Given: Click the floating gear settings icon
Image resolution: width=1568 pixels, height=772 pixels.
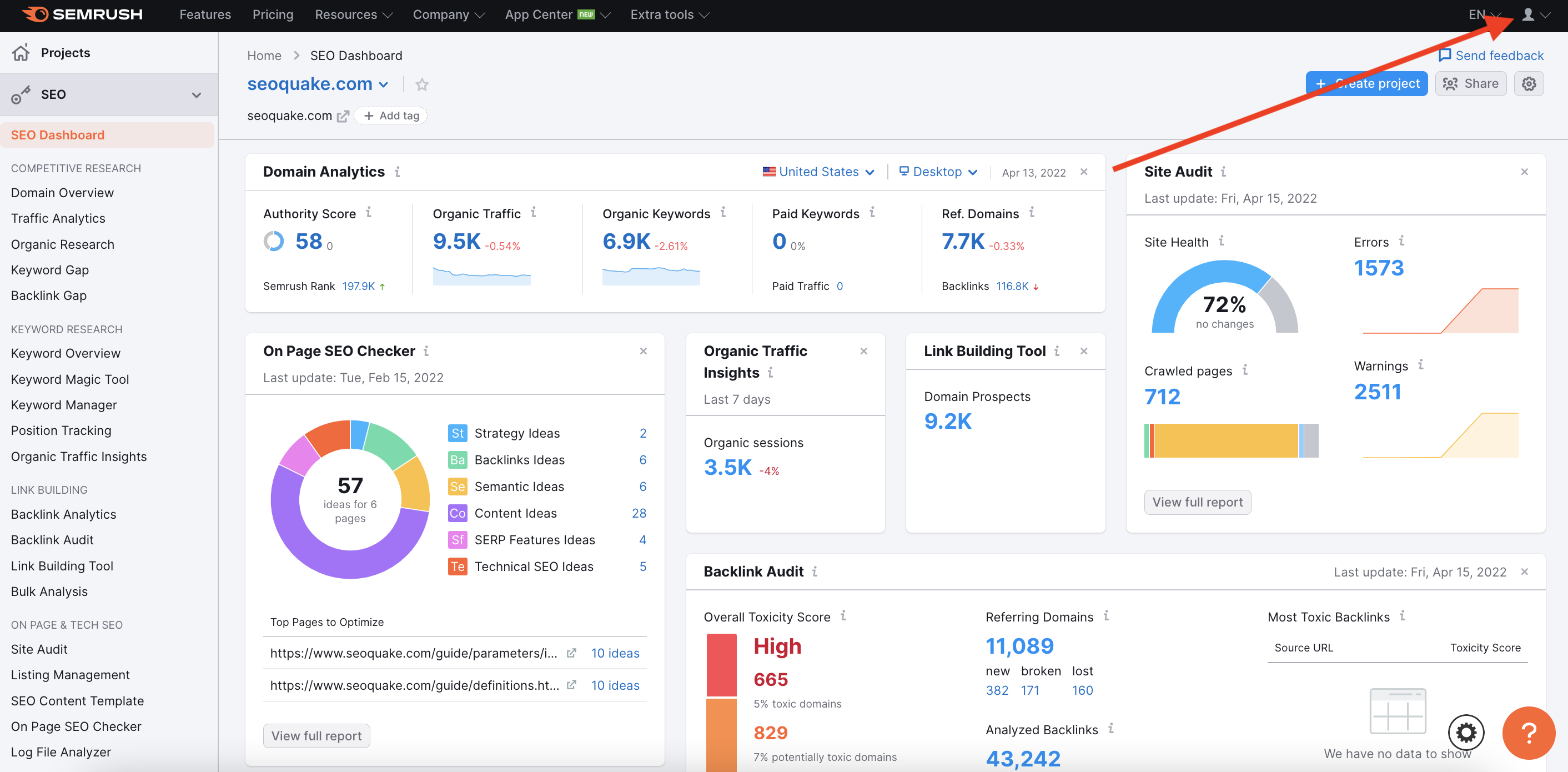Looking at the screenshot, I should pos(1466,733).
